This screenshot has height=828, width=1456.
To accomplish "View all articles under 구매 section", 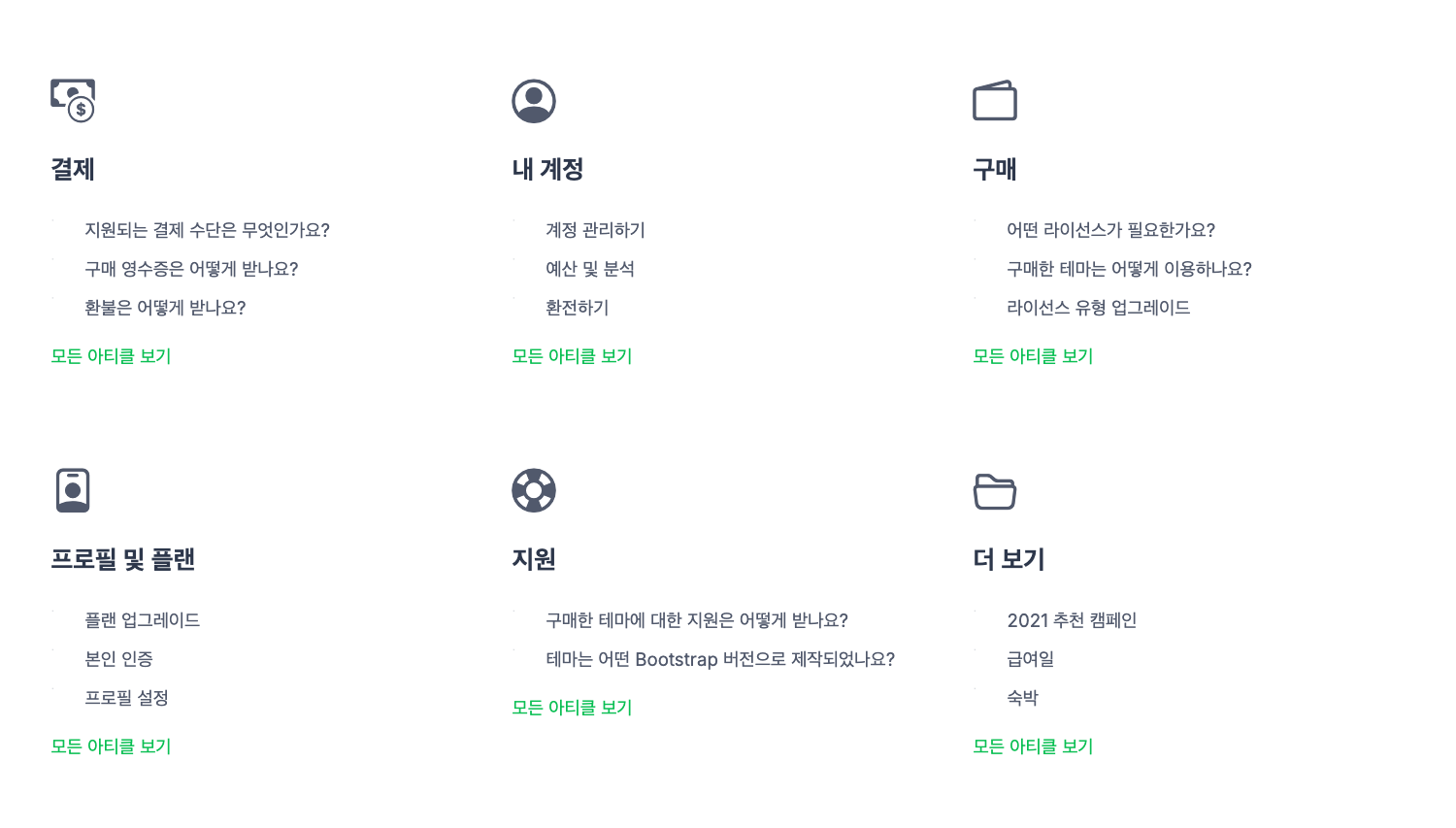I will tap(1033, 356).
